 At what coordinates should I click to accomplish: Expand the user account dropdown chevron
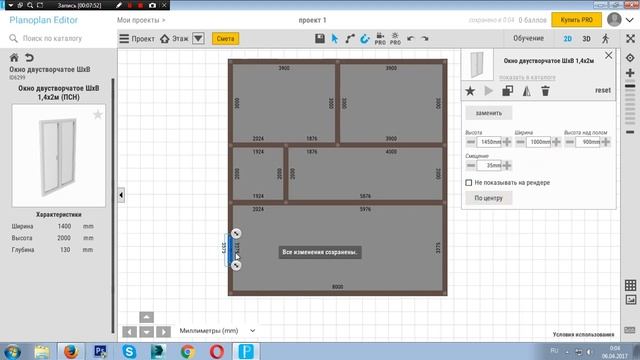pos(630,20)
